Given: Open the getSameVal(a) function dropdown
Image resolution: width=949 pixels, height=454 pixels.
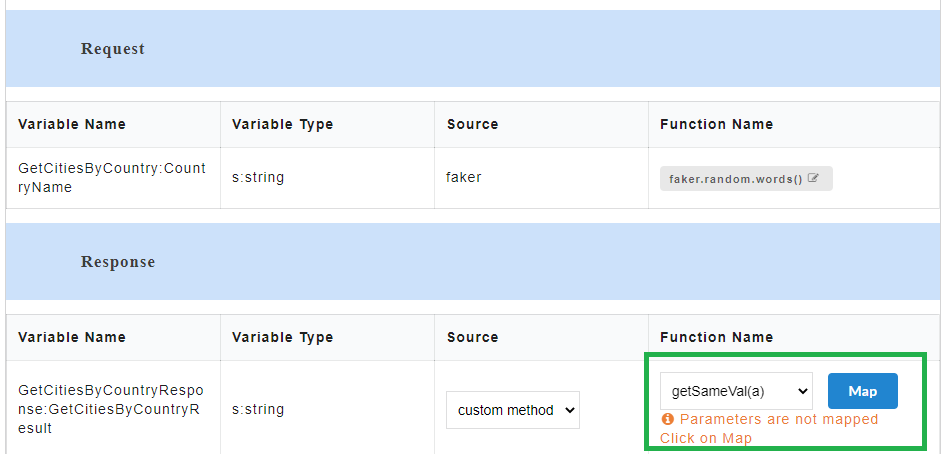Looking at the screenshot, I should [736, 391].
